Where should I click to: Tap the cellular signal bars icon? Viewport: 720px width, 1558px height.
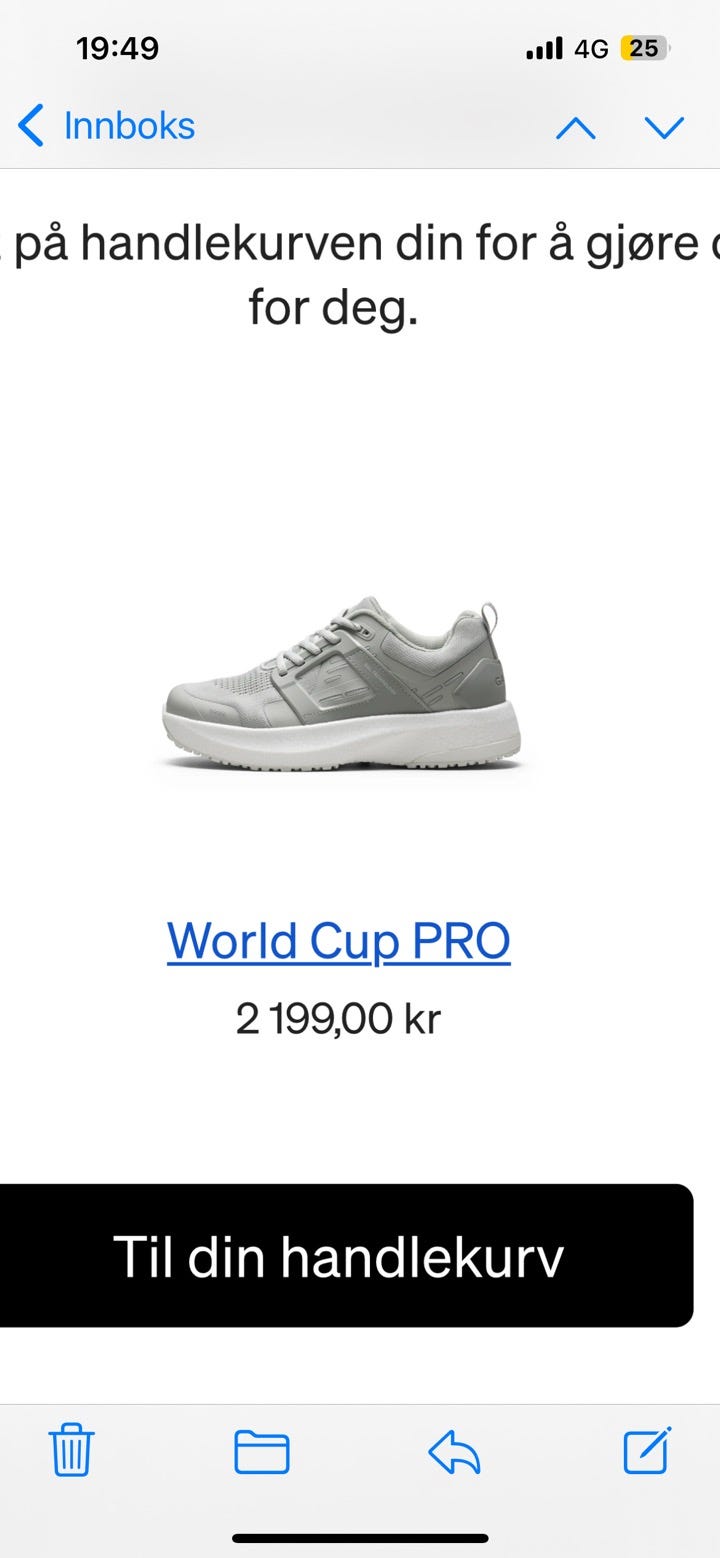[544, 48]
